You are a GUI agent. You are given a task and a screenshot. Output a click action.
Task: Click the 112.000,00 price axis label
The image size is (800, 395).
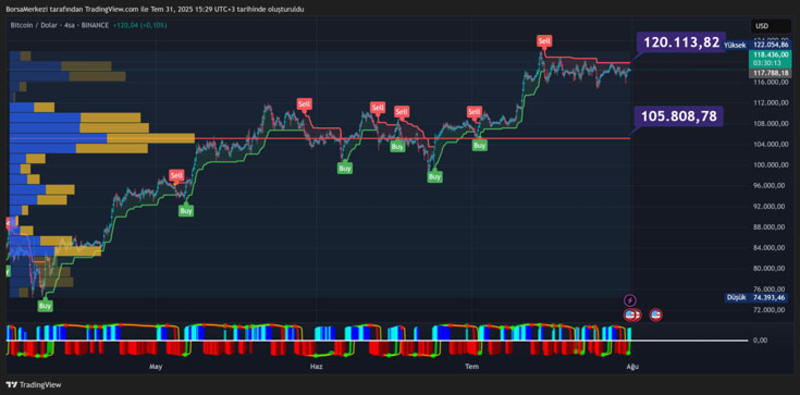771,103
